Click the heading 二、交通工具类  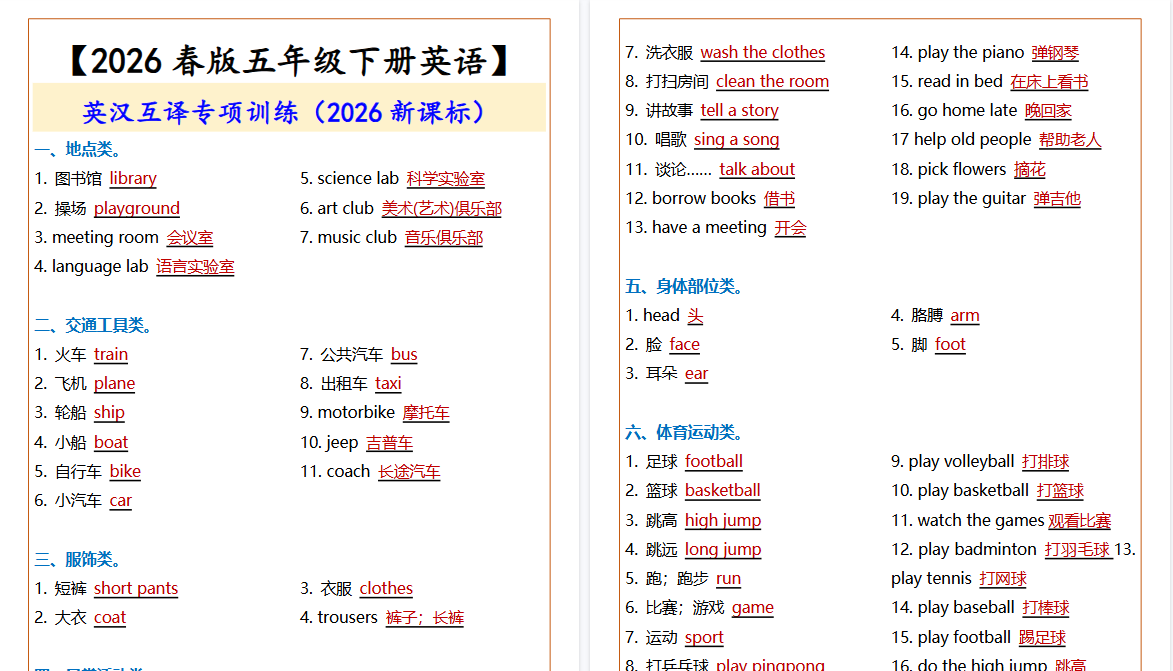(x=90, y=325)
